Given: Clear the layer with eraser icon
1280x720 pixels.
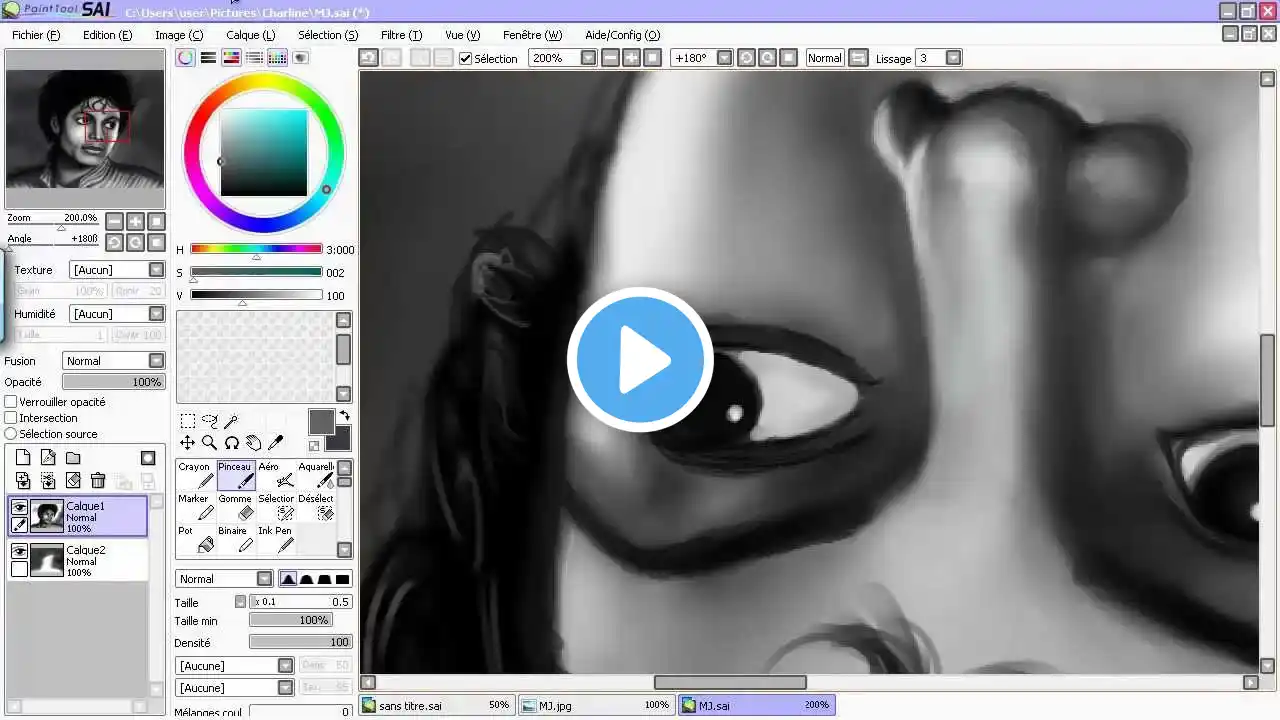Looking at the screenshot, I should point(73,481).
